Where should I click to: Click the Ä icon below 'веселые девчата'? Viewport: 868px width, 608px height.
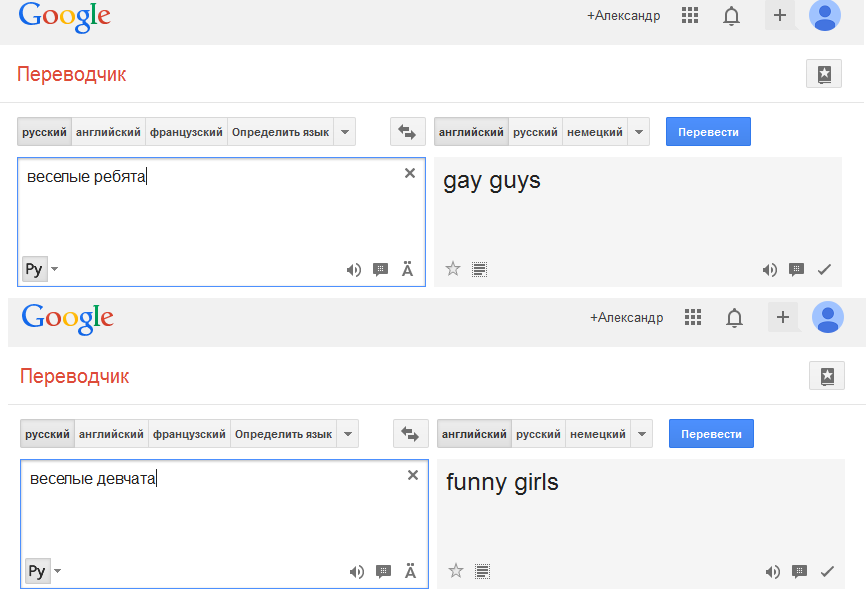pos(410,572)
